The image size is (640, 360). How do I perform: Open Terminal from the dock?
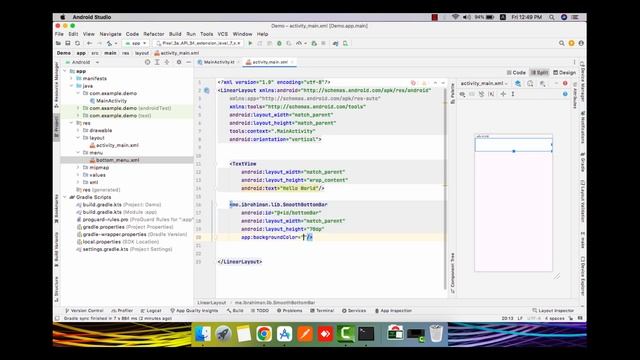click(366, 334)
